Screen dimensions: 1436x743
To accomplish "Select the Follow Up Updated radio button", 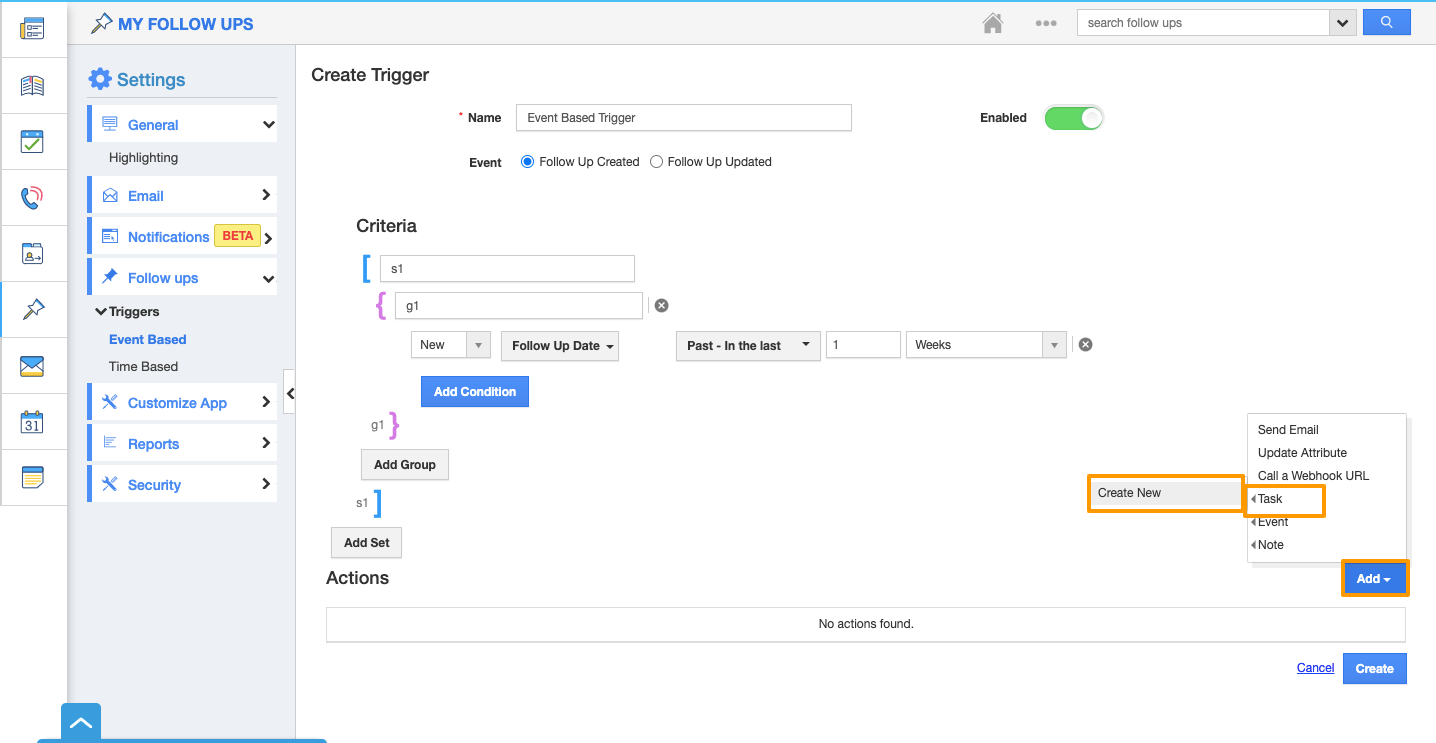I will point(657,162).
